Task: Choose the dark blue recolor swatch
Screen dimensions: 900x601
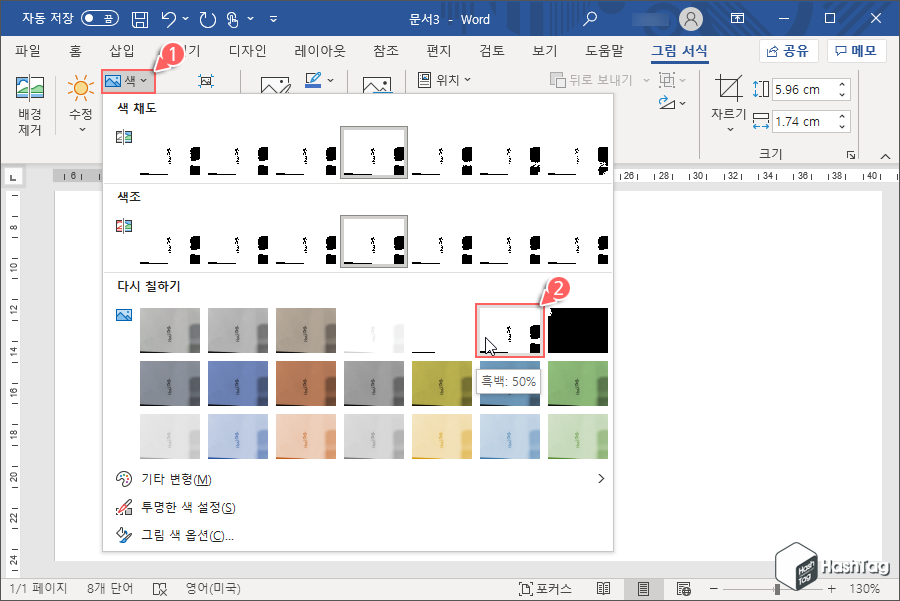Action: pyautogui.click(x=238, y=383)
